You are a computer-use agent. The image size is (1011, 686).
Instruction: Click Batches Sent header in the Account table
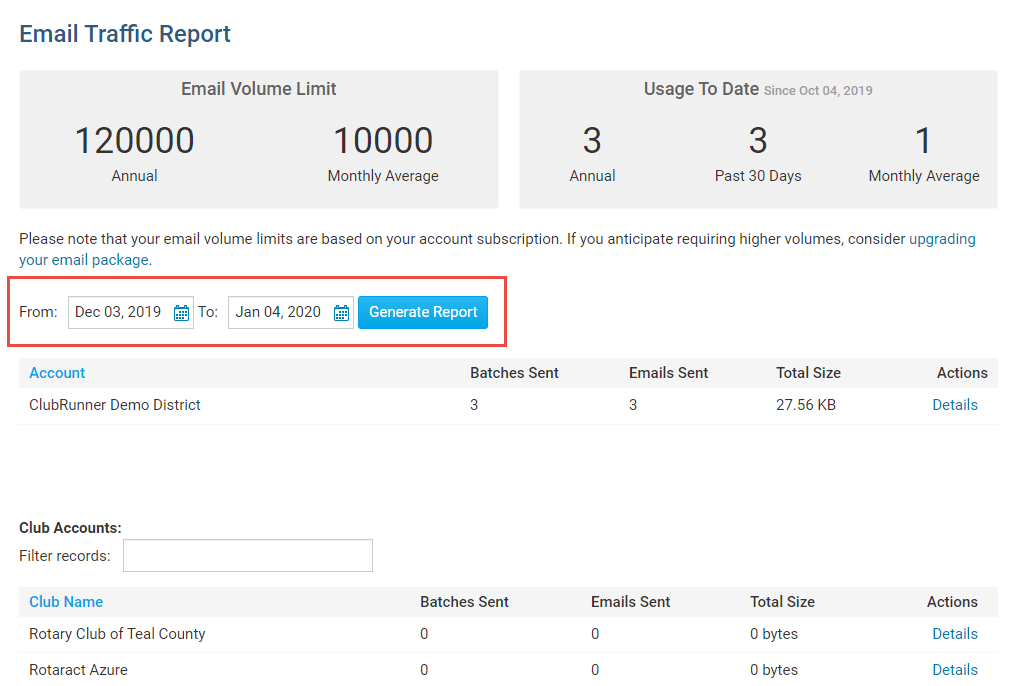(x=514, y=373)
